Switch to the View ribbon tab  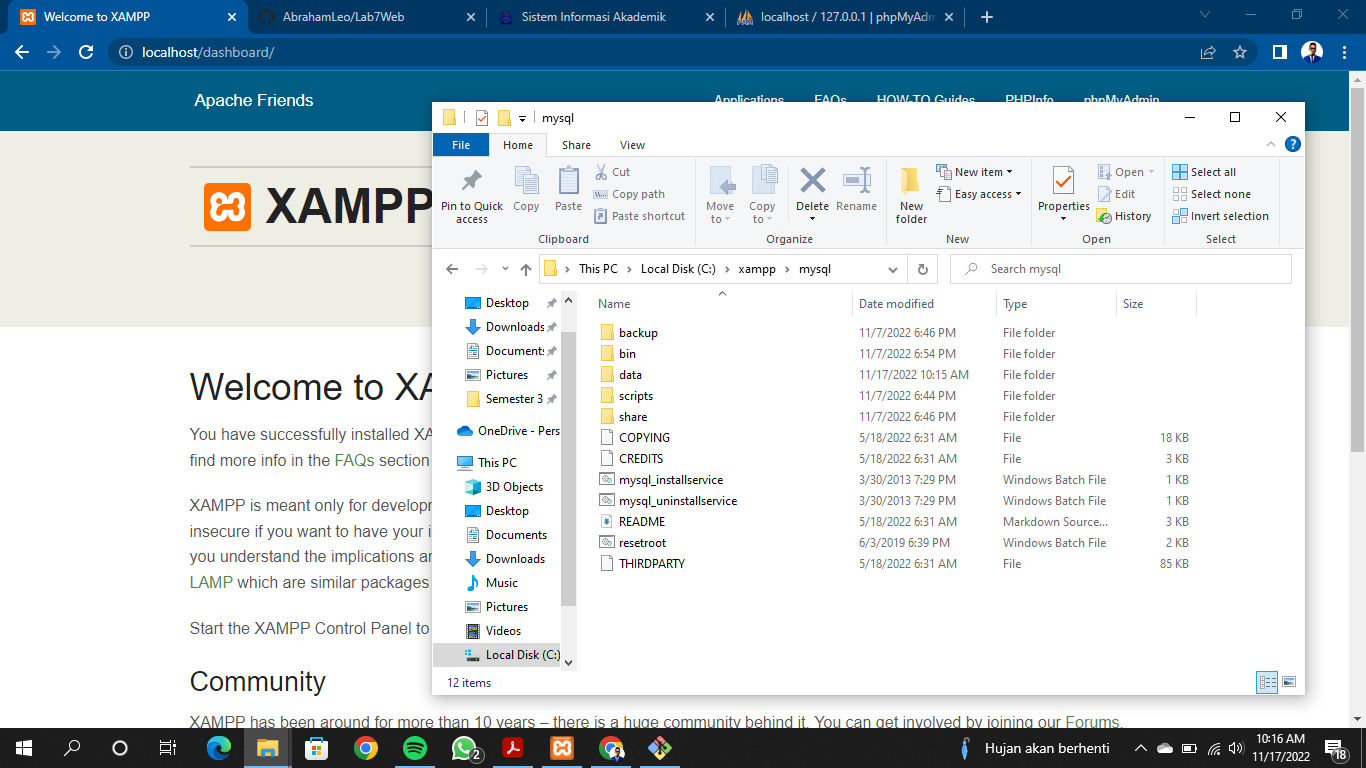(x=632, y=145)
